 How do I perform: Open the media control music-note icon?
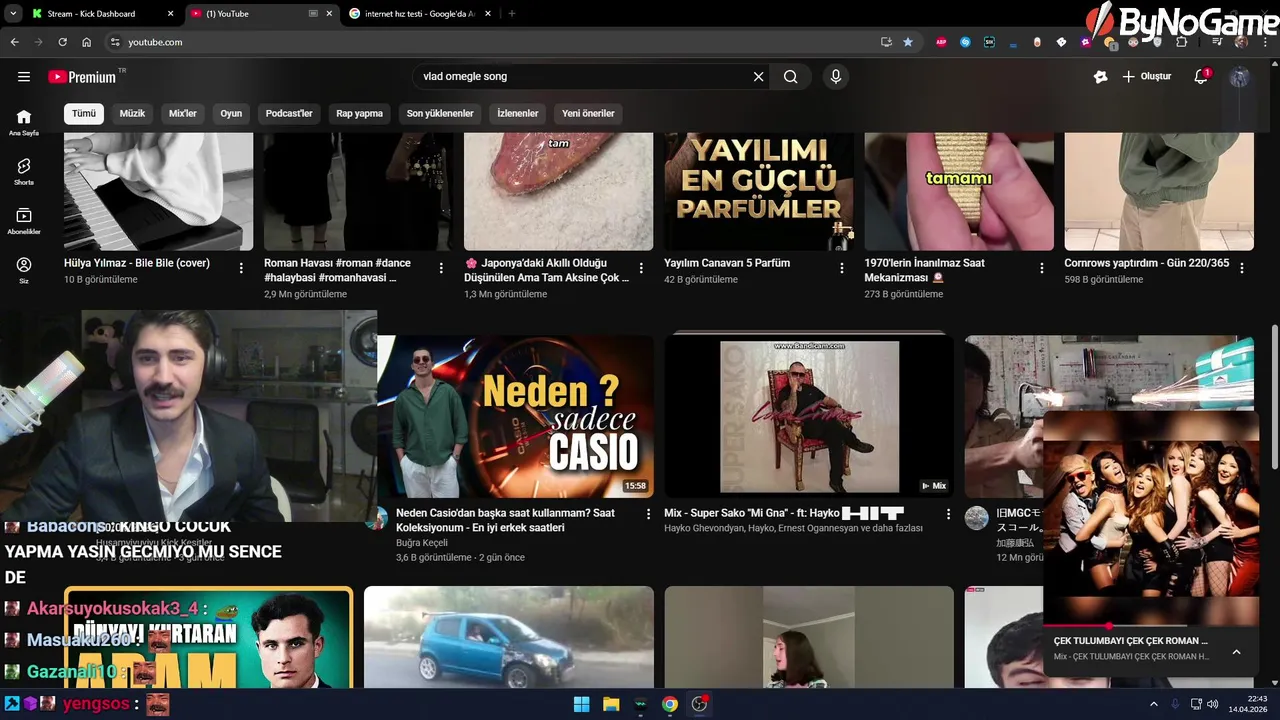pyautogui.click(x=1217, y=42)
